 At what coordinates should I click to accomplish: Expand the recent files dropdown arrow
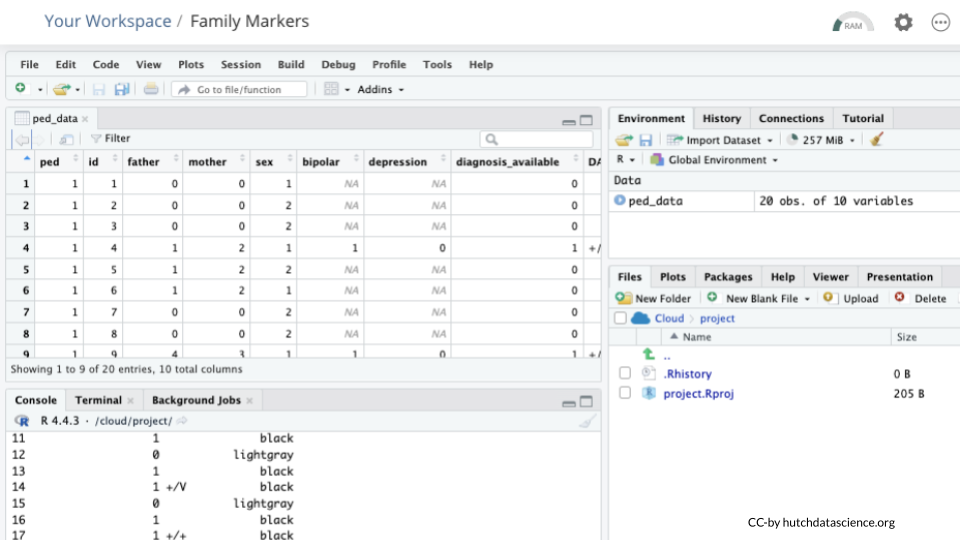point(78,89)
